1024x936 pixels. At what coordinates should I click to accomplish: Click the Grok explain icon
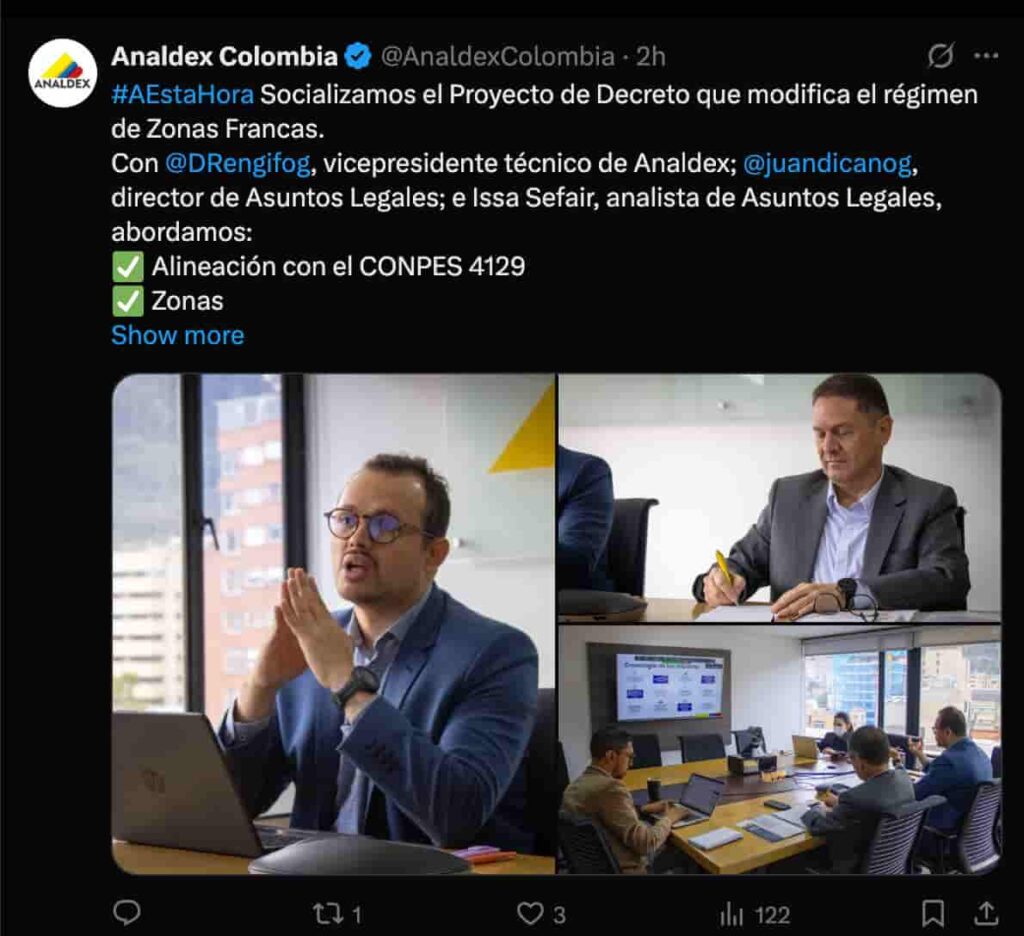point(941,56)
